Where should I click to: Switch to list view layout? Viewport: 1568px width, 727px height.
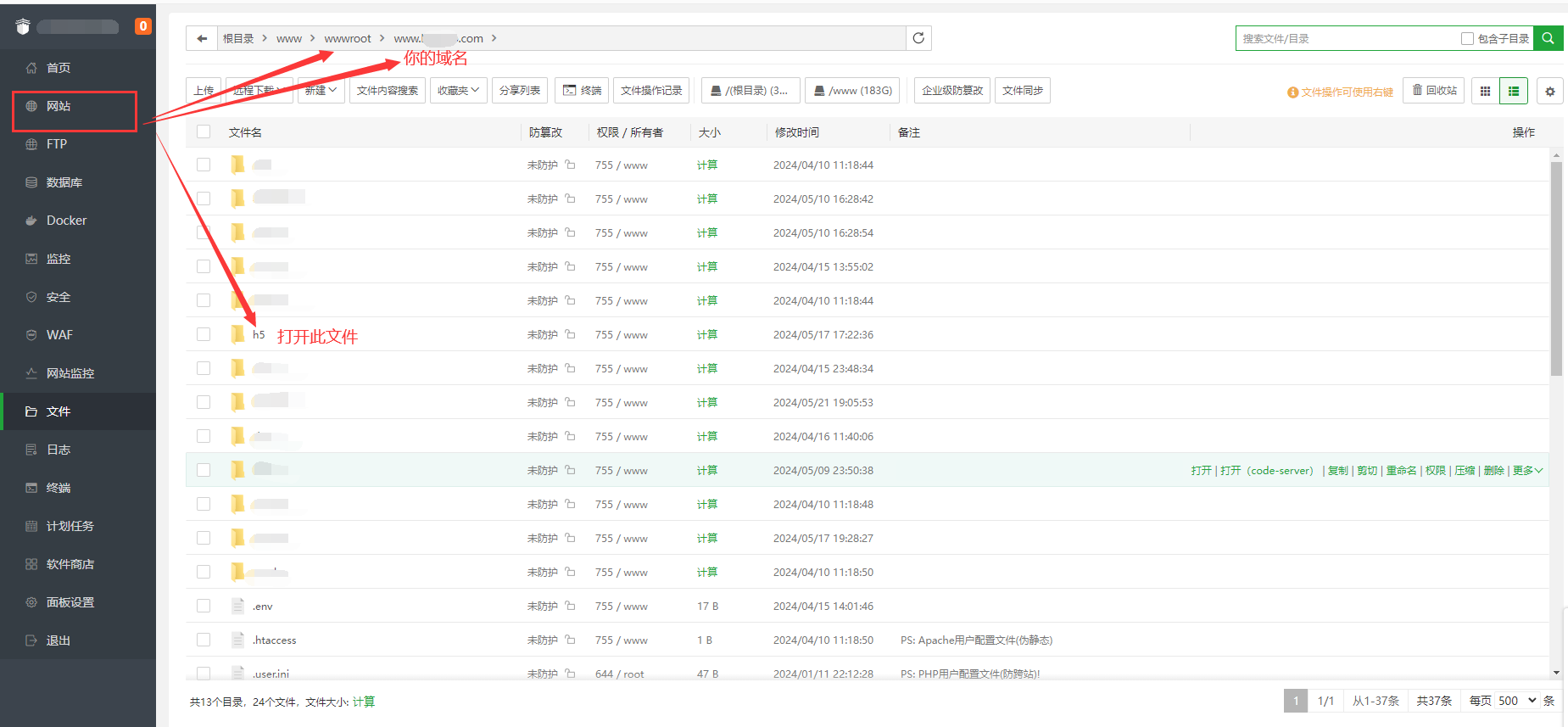point(1514,91)
